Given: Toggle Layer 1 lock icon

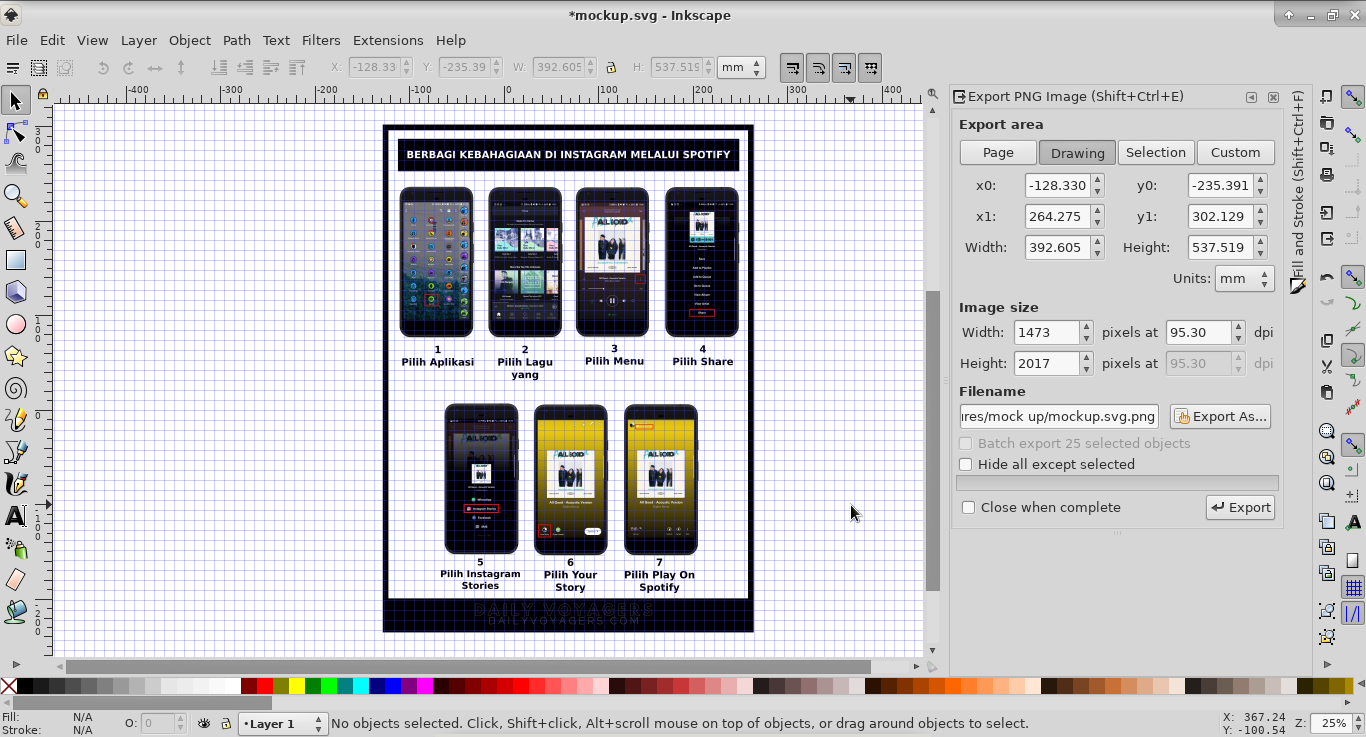Looking at the screenshot, I should [x=226, y=723].
